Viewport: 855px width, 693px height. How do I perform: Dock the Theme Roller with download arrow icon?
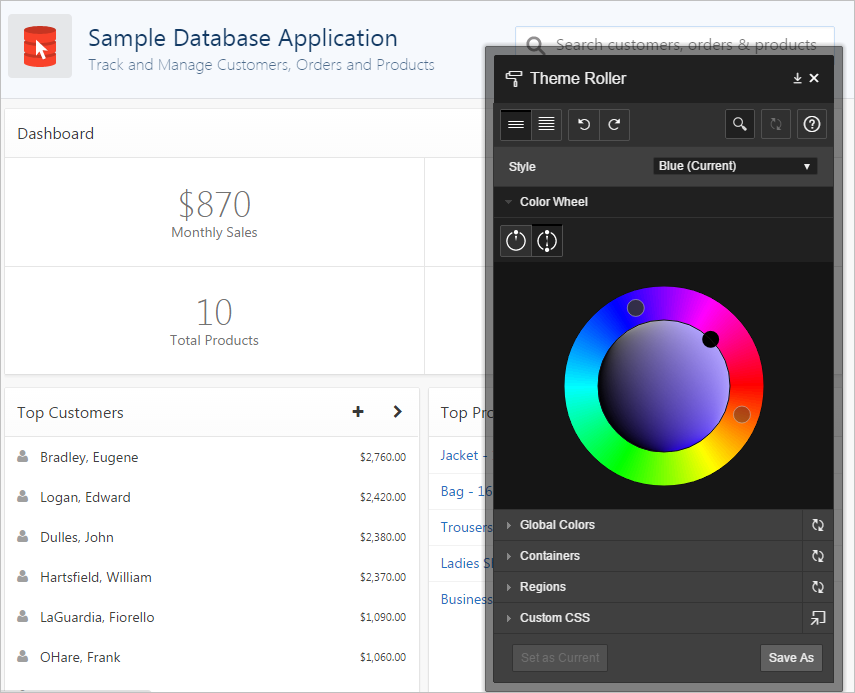[x=797, y=78]
